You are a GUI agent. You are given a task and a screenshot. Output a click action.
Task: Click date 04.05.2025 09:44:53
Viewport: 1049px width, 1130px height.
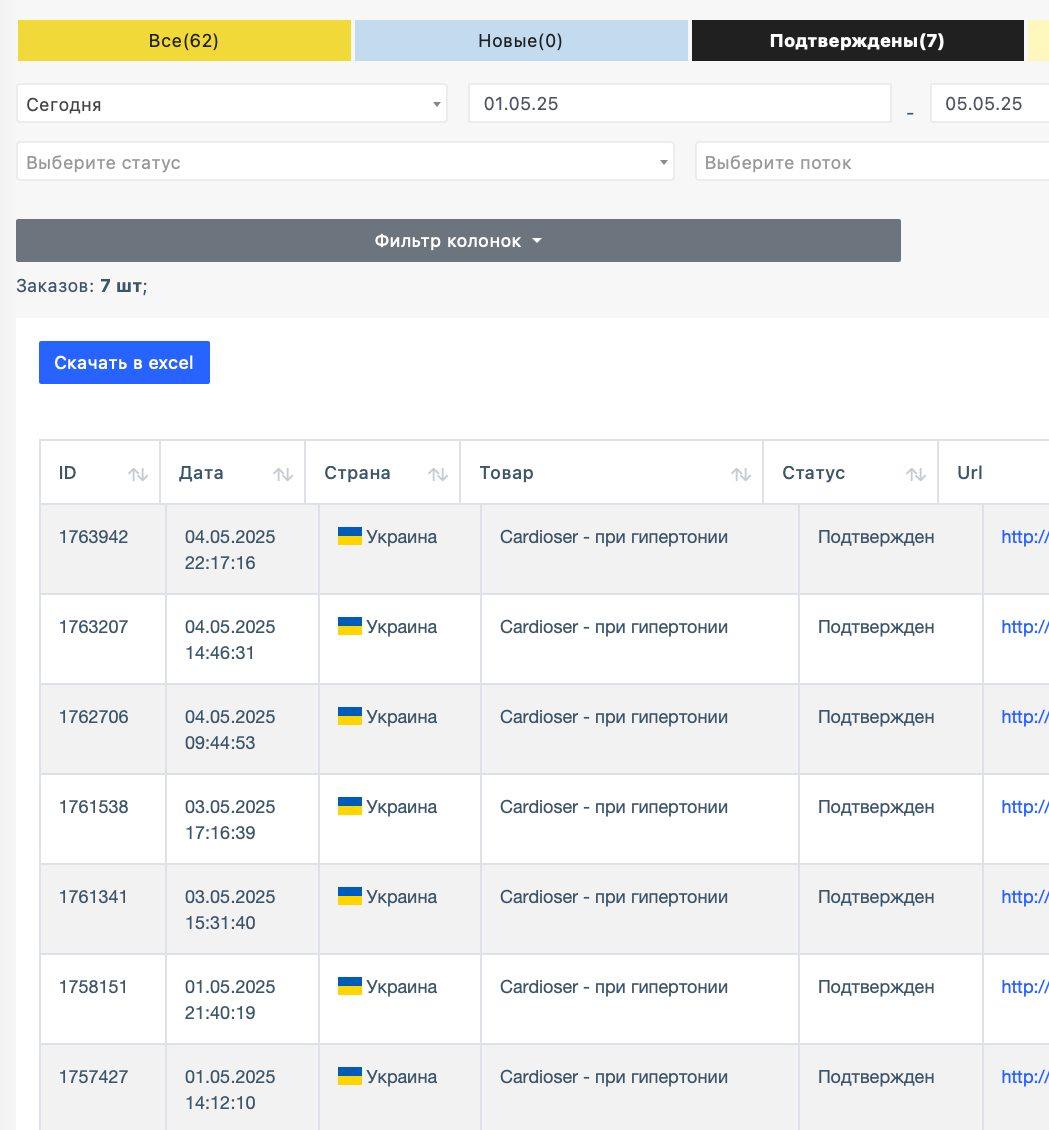(230, 730)
